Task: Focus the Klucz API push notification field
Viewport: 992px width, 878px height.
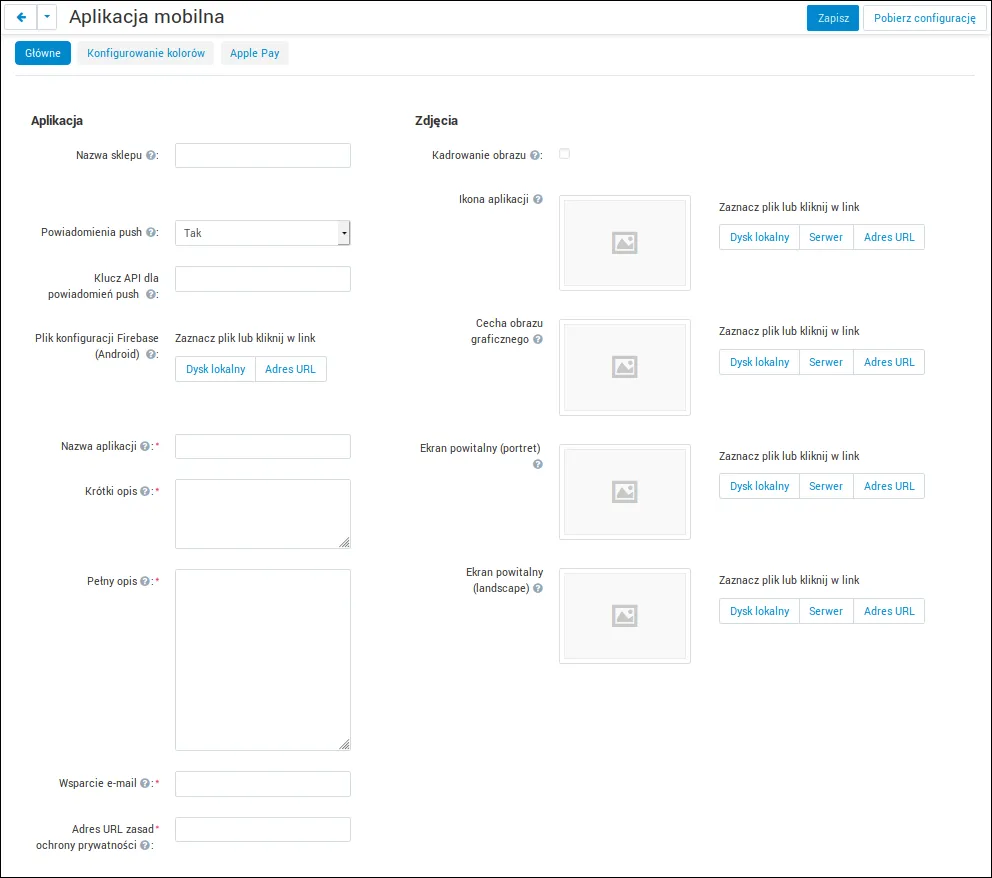Action: tap(263, 279)
